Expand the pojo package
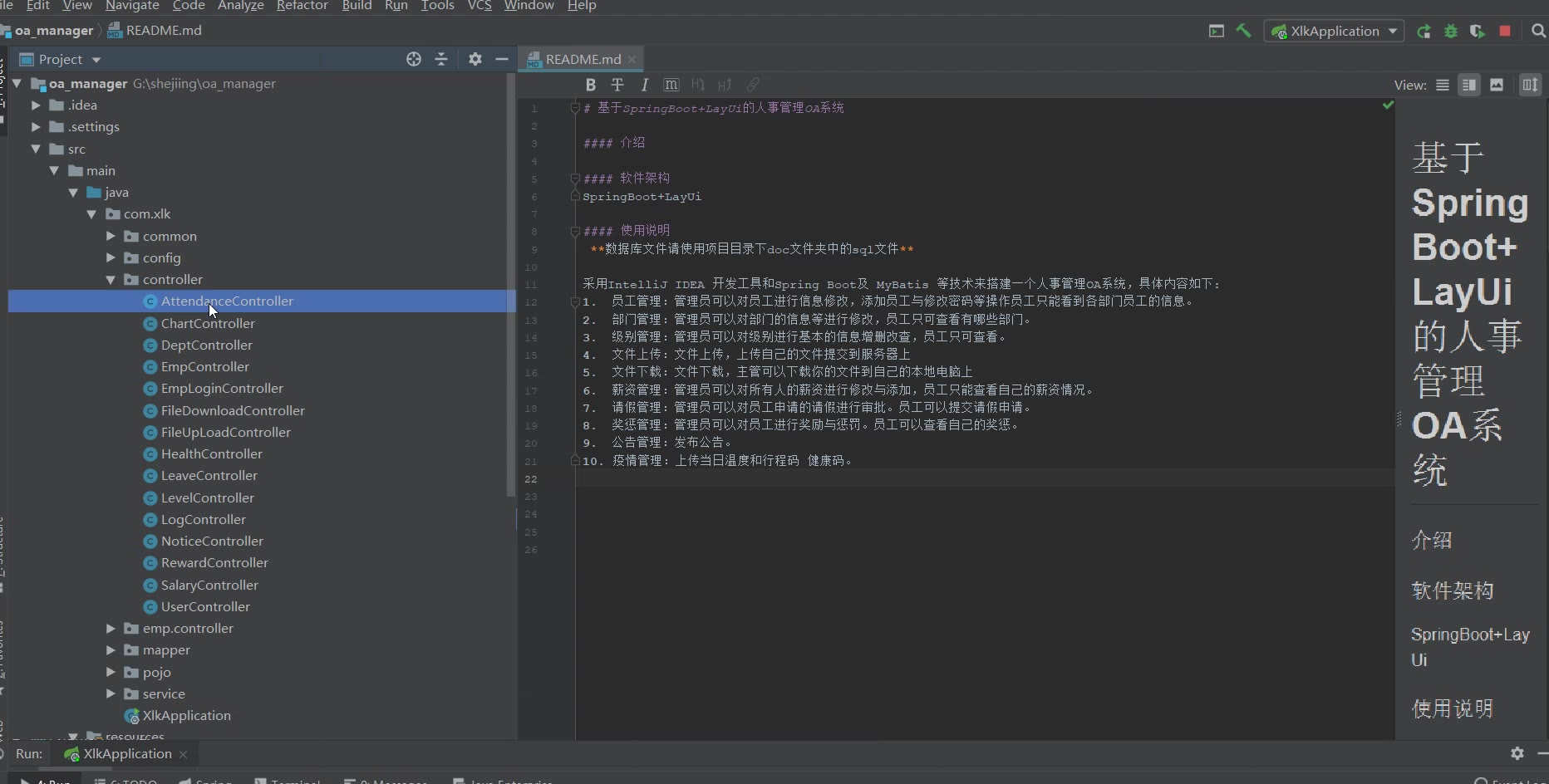 point(111,672)
